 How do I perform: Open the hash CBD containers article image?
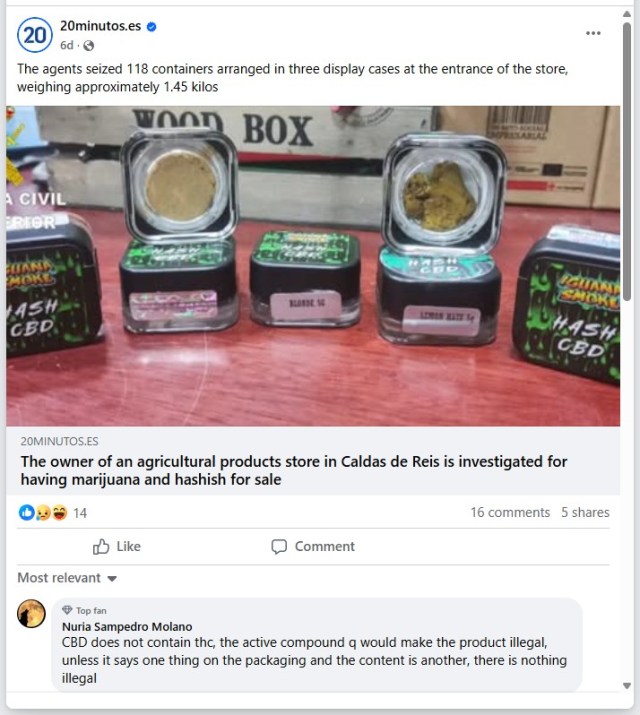313,266
